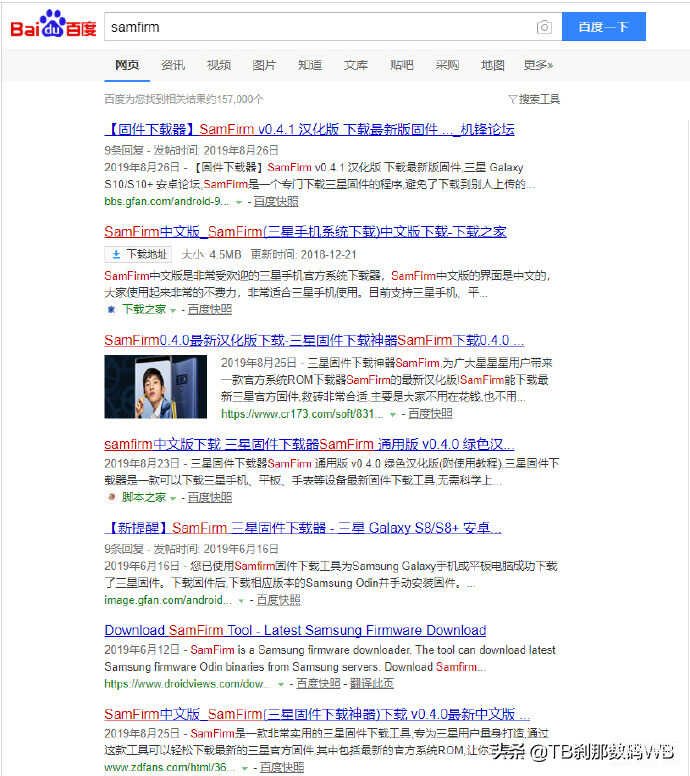Image resolution: width=690 pixels, height=776 pixels.
Task: Open 【新提醒】SamFirm Galaxy S8/S8+ result
Action: pyautogui.click(x=303, y=528)
